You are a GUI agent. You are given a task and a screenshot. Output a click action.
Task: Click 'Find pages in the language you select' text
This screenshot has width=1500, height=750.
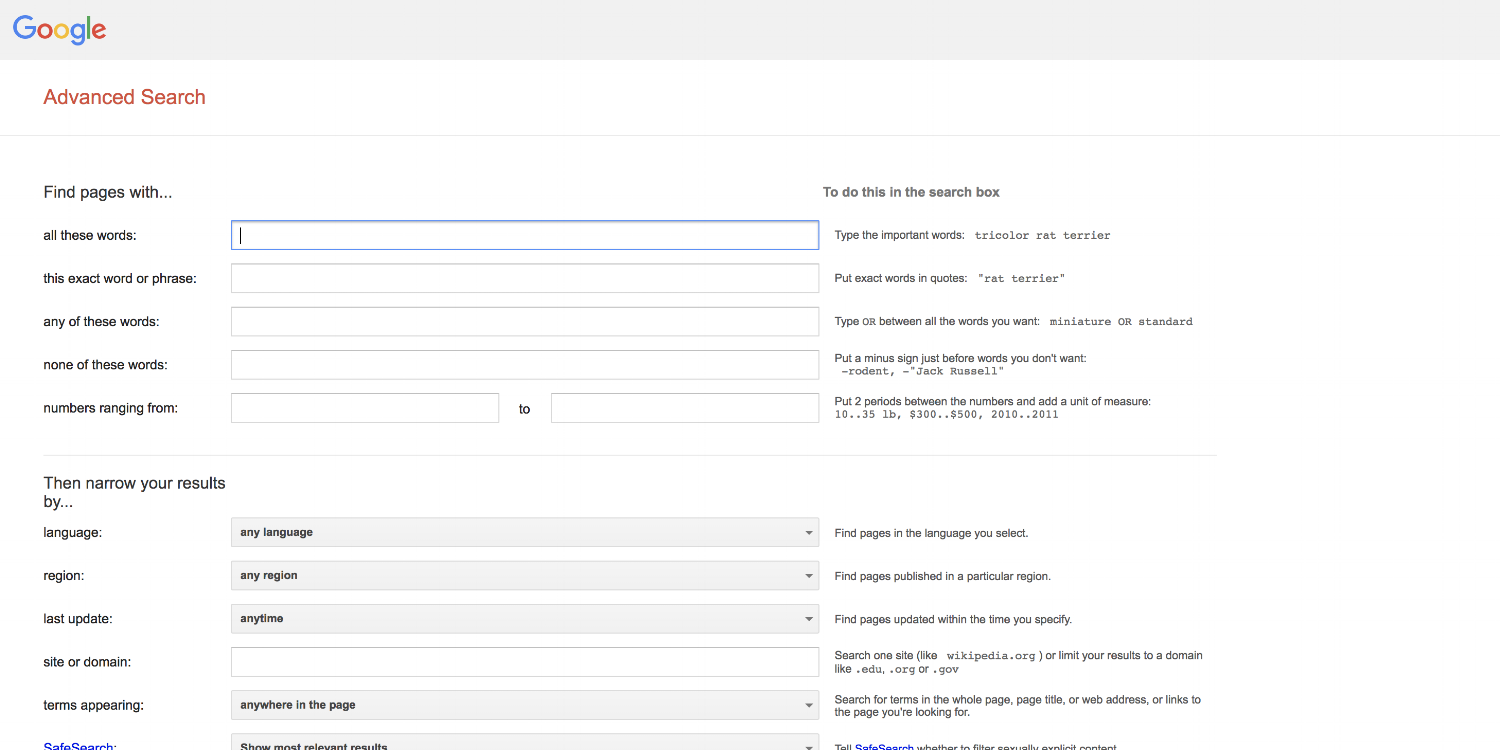point(931,533)
